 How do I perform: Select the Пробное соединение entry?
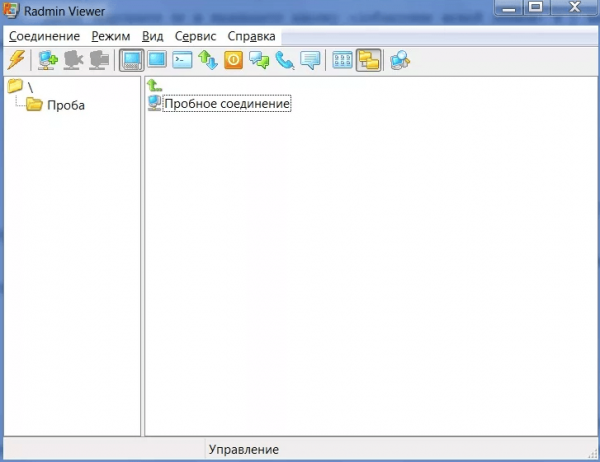[x=227, y=103]
